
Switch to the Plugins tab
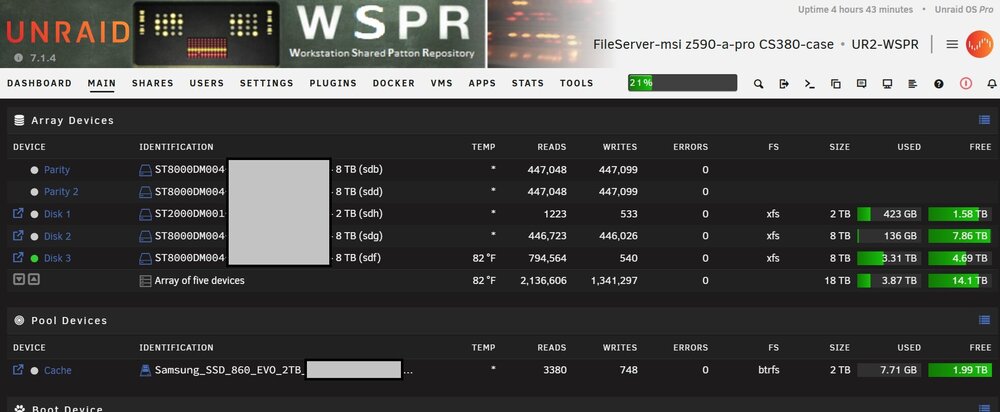pyautogui.click(x=333, y=83)
